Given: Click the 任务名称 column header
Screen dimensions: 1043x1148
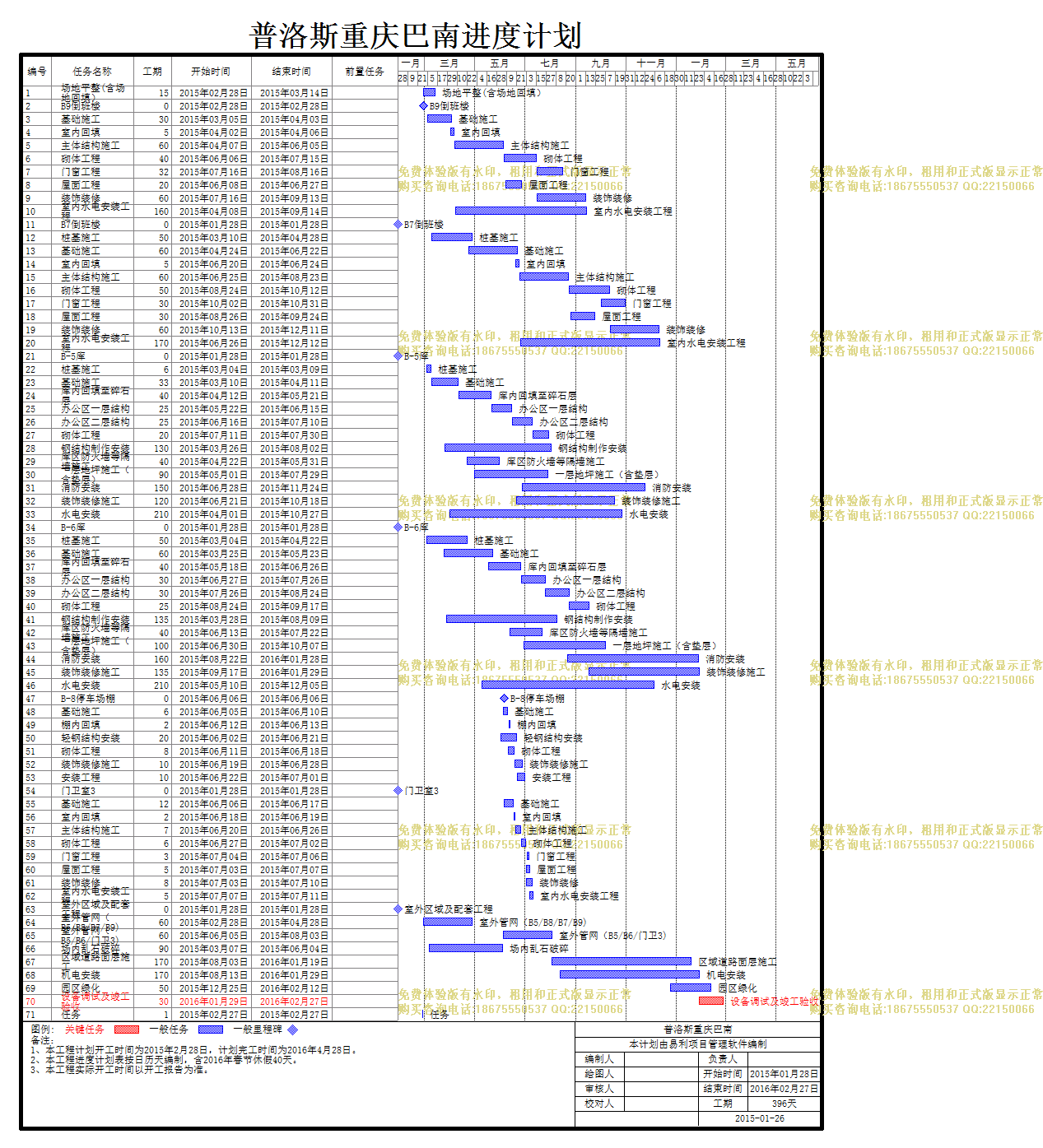Looking at the screenshot, I should click(x=92, y=72).
